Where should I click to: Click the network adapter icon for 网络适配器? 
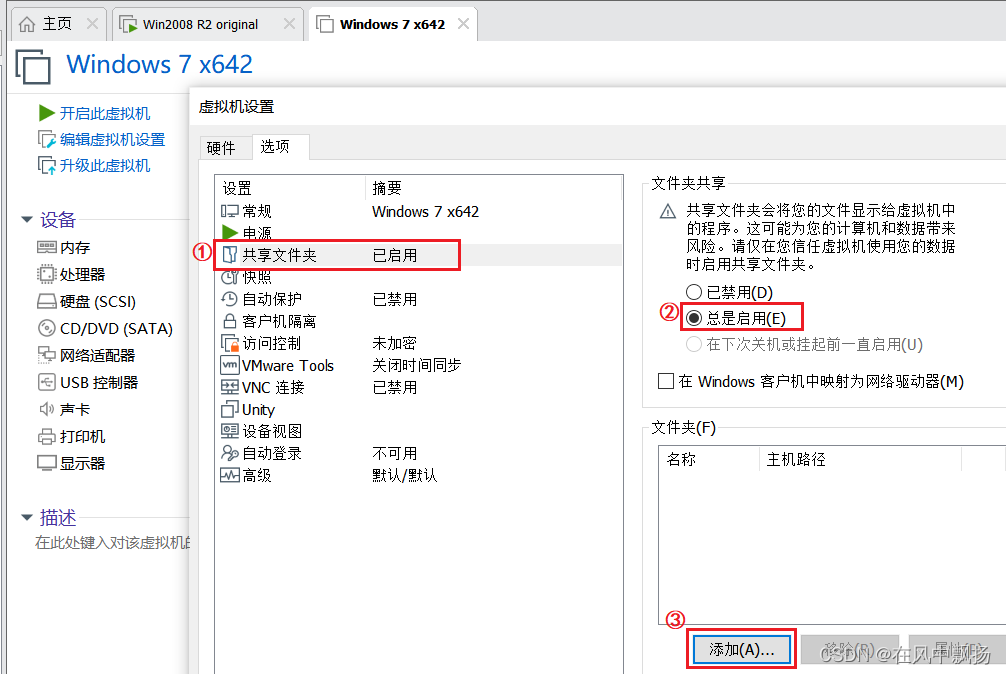tap(46, 355)
